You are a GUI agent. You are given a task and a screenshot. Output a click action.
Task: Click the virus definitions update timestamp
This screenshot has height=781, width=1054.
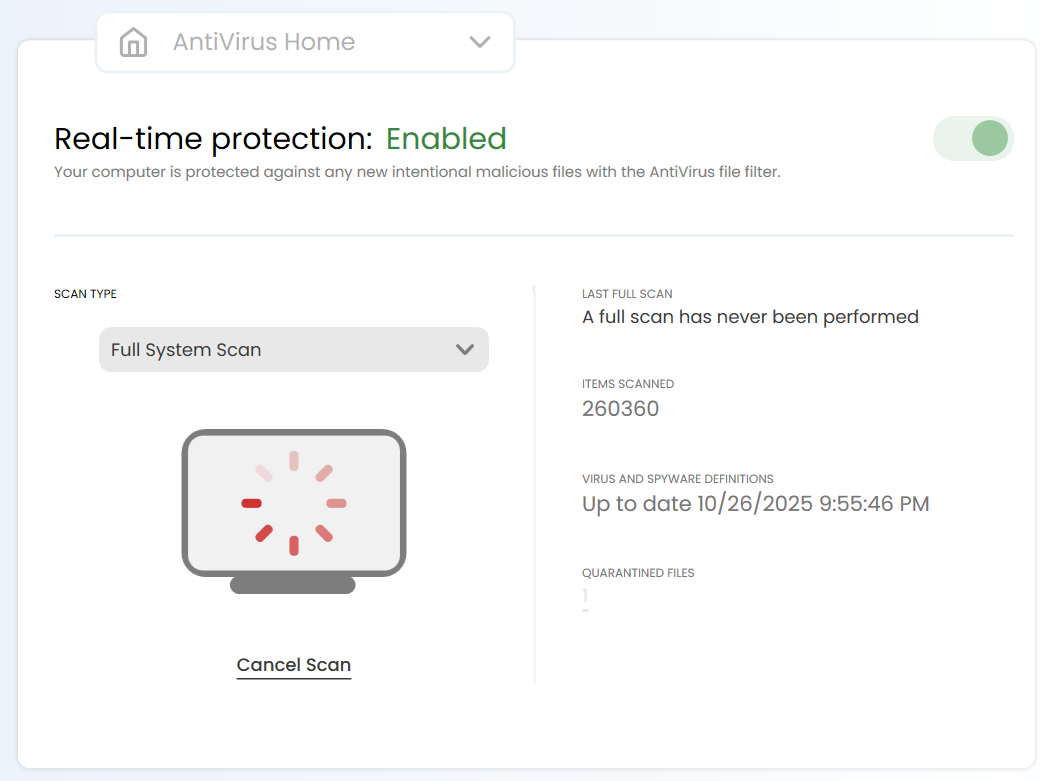(x=755, y=503)
